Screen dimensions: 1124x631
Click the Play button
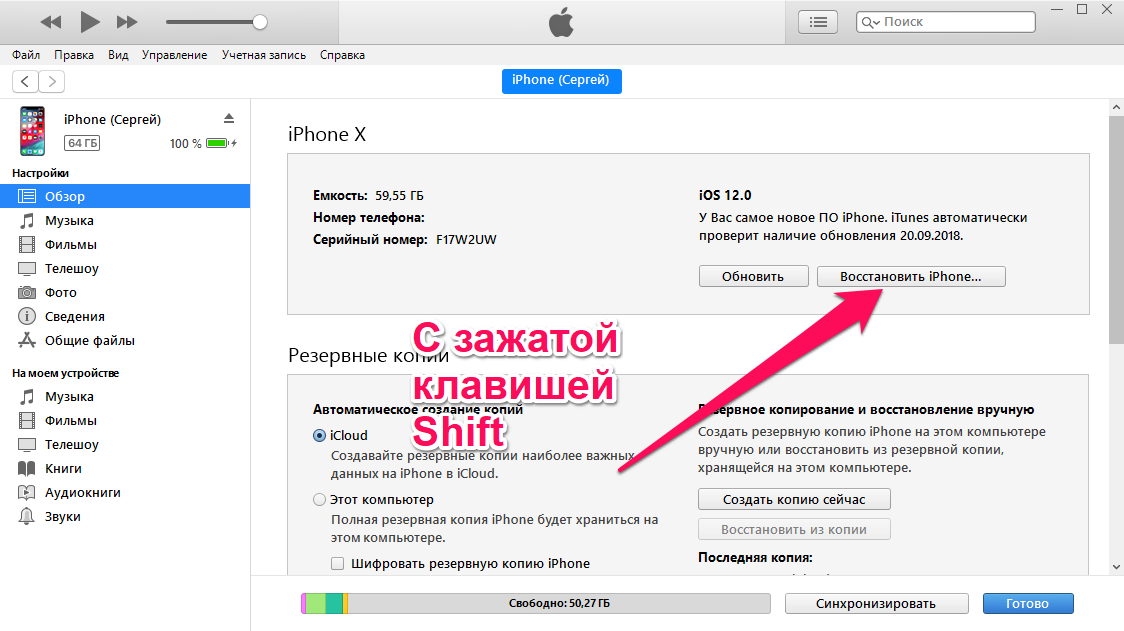click(x=90, y=22)
